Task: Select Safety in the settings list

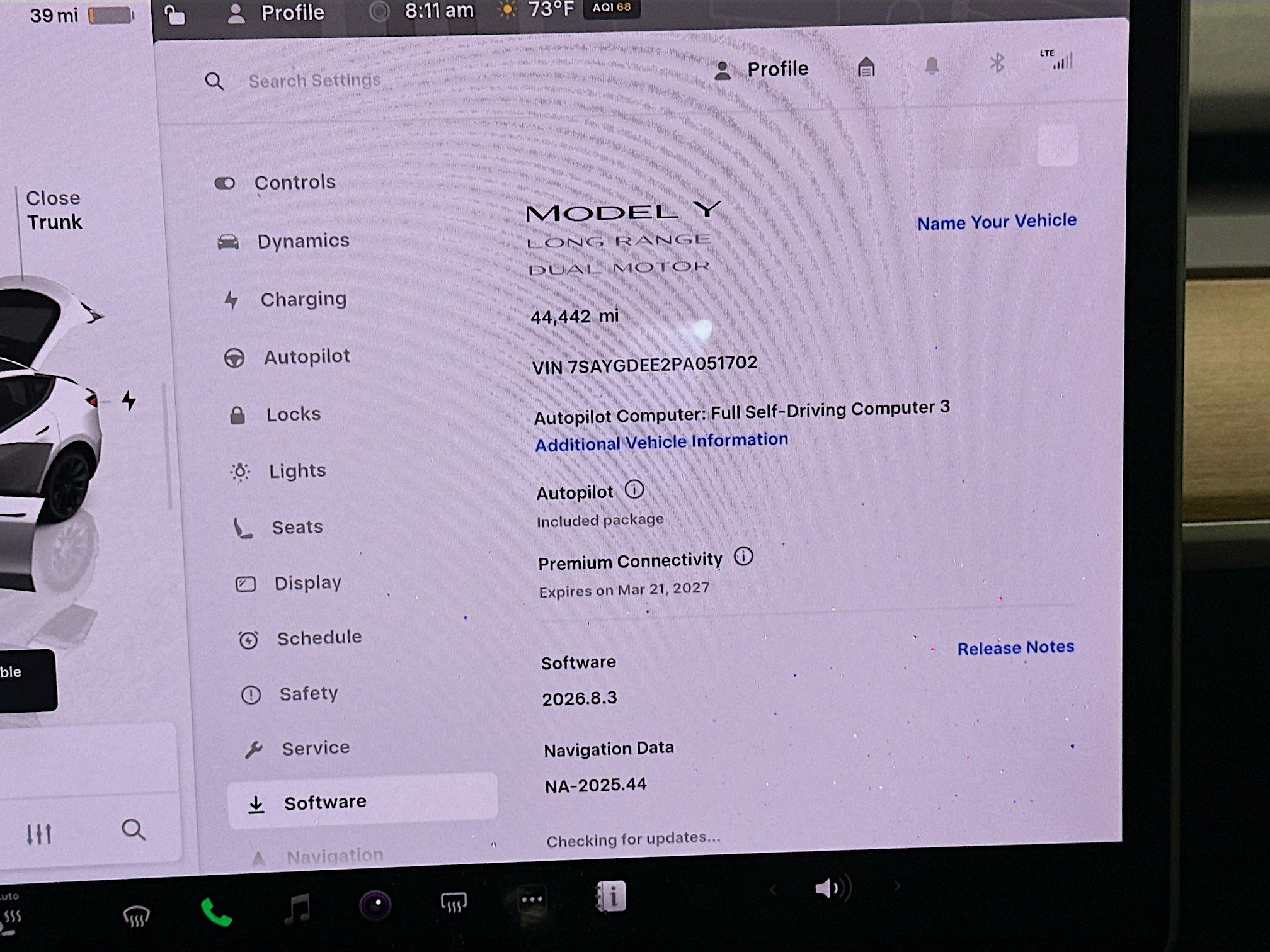Action: [290, 694]
